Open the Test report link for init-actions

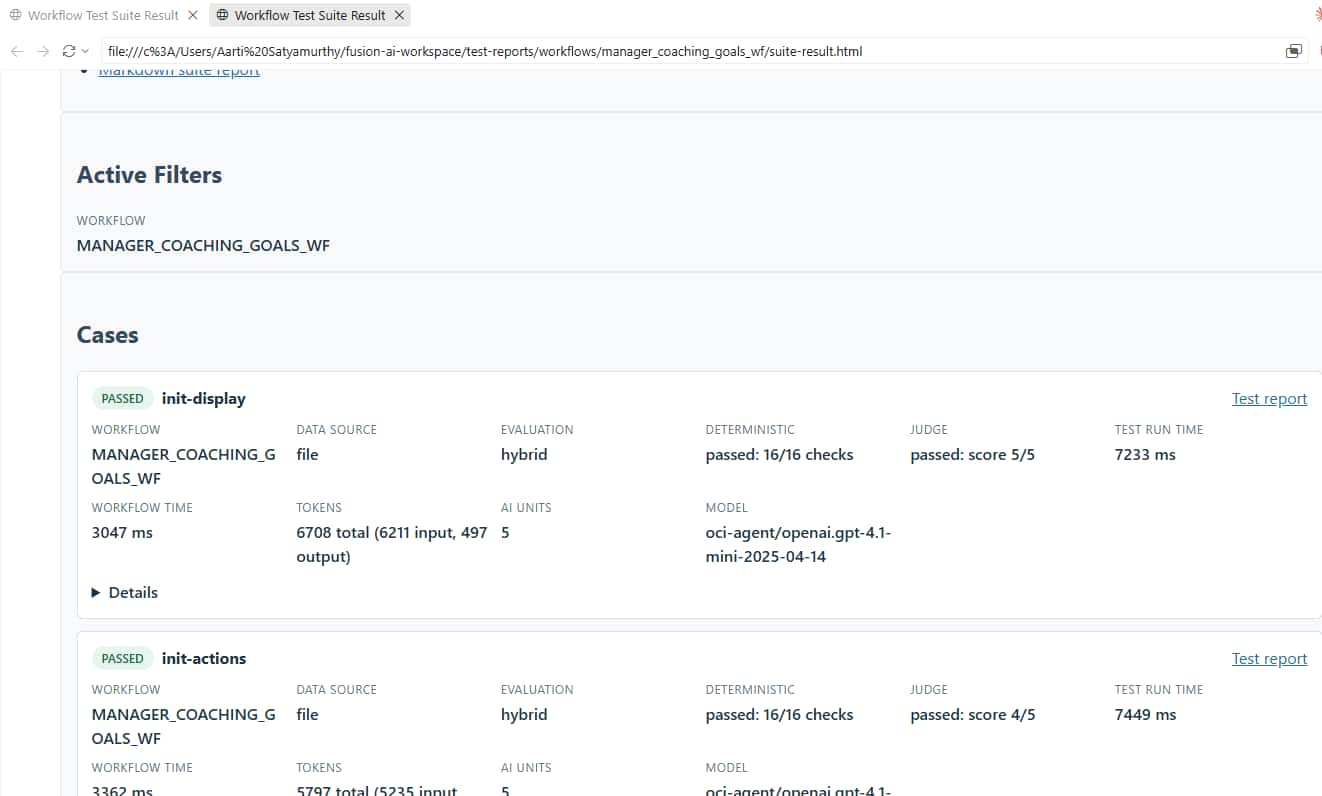[x=1269, y=658]
